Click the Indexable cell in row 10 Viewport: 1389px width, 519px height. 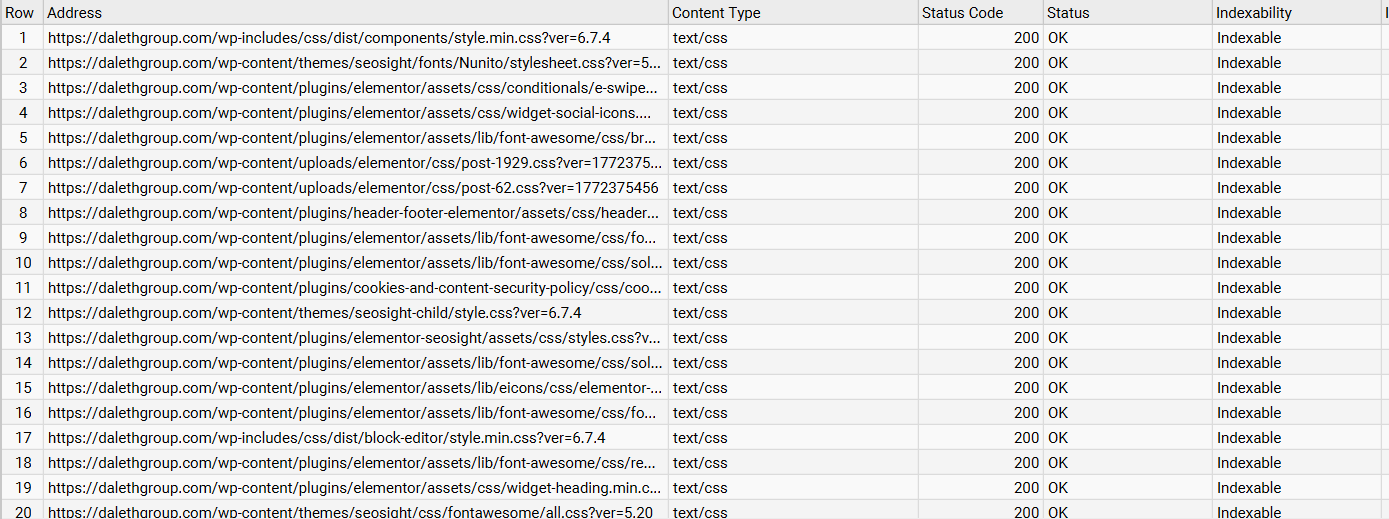click(x=1249, y=263)
